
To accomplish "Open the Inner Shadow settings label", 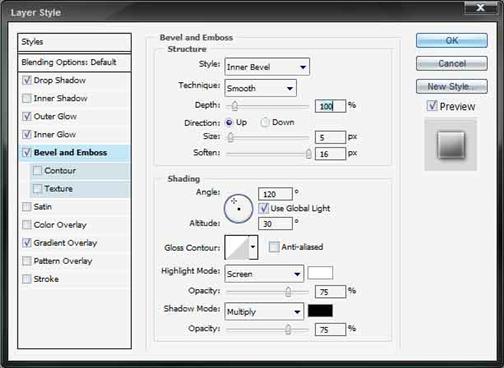I will click(60, 98).
